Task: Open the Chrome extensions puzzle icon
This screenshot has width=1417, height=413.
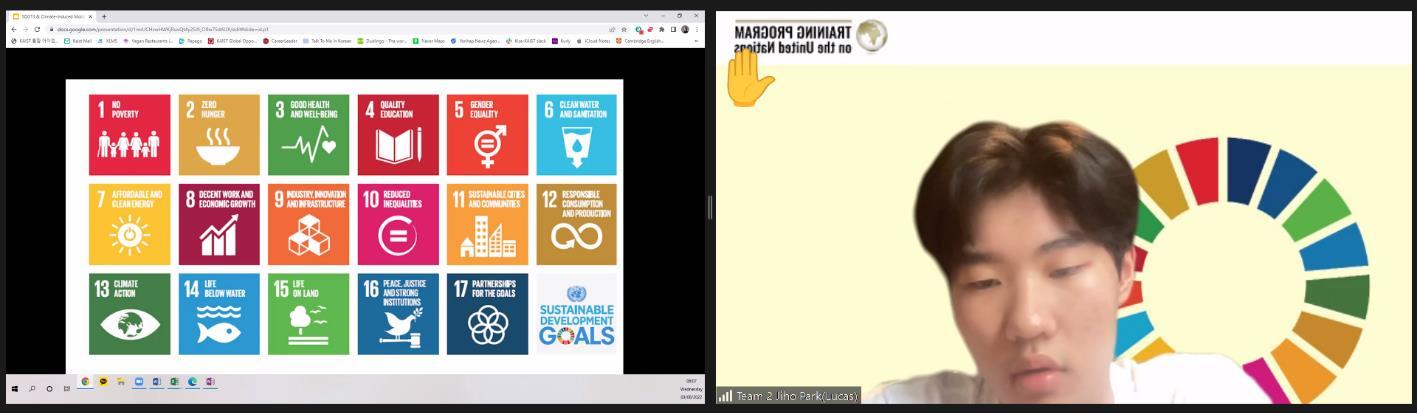Action: 660,29
